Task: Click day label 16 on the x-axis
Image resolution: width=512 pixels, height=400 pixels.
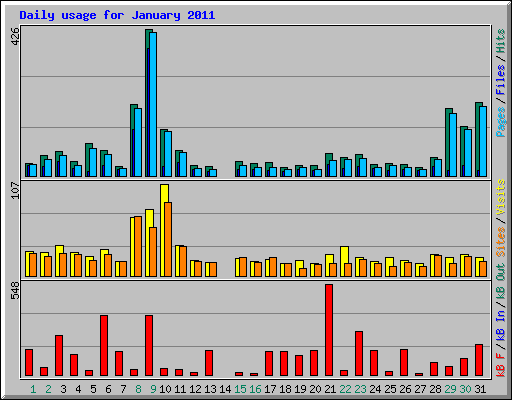Action: click(255, 389)
